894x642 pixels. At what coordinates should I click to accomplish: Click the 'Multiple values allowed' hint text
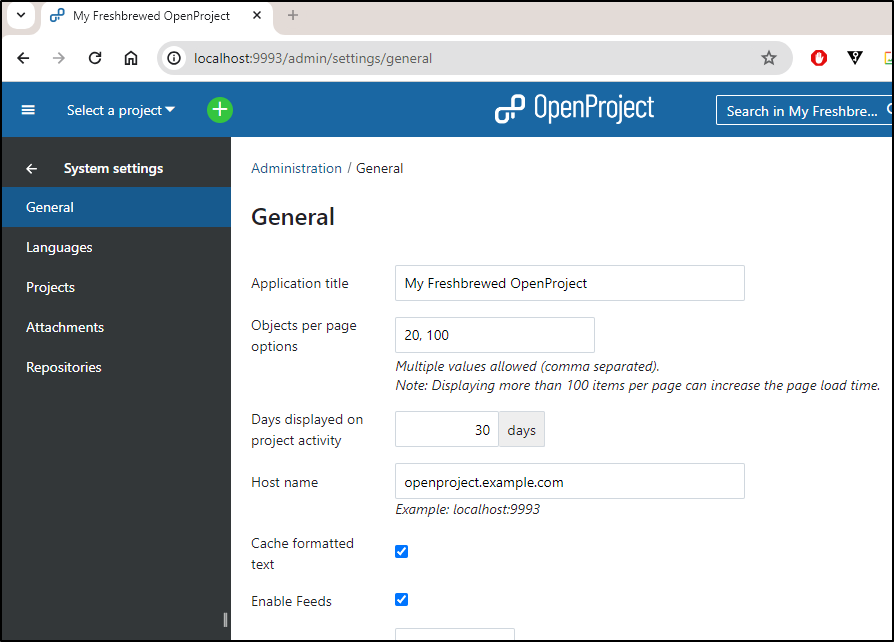(x=527, y=366)
